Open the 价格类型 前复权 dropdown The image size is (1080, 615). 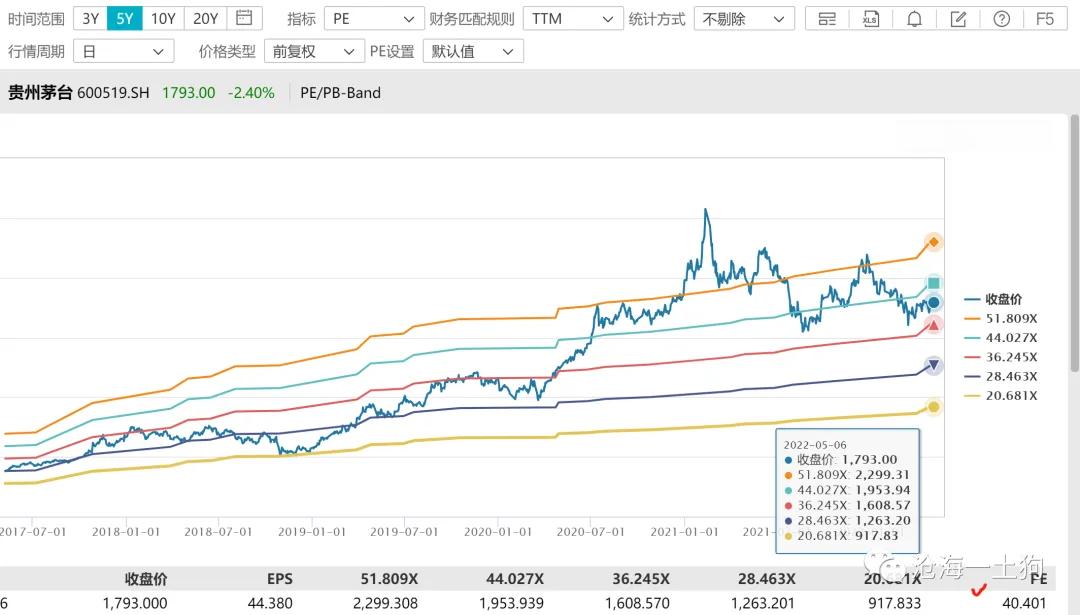pos(313,51)
